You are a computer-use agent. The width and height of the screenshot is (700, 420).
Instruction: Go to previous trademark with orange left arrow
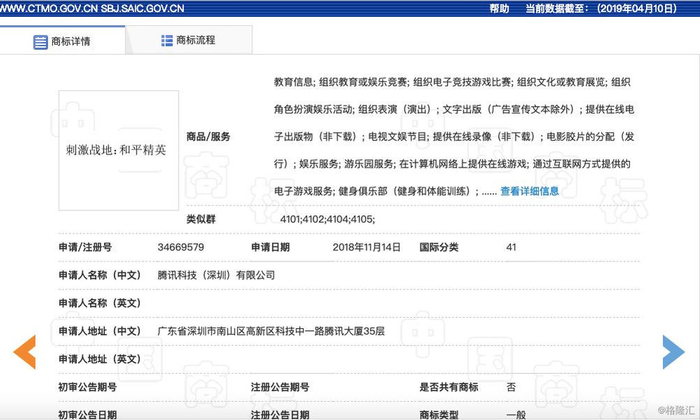[x=24, y=351]
